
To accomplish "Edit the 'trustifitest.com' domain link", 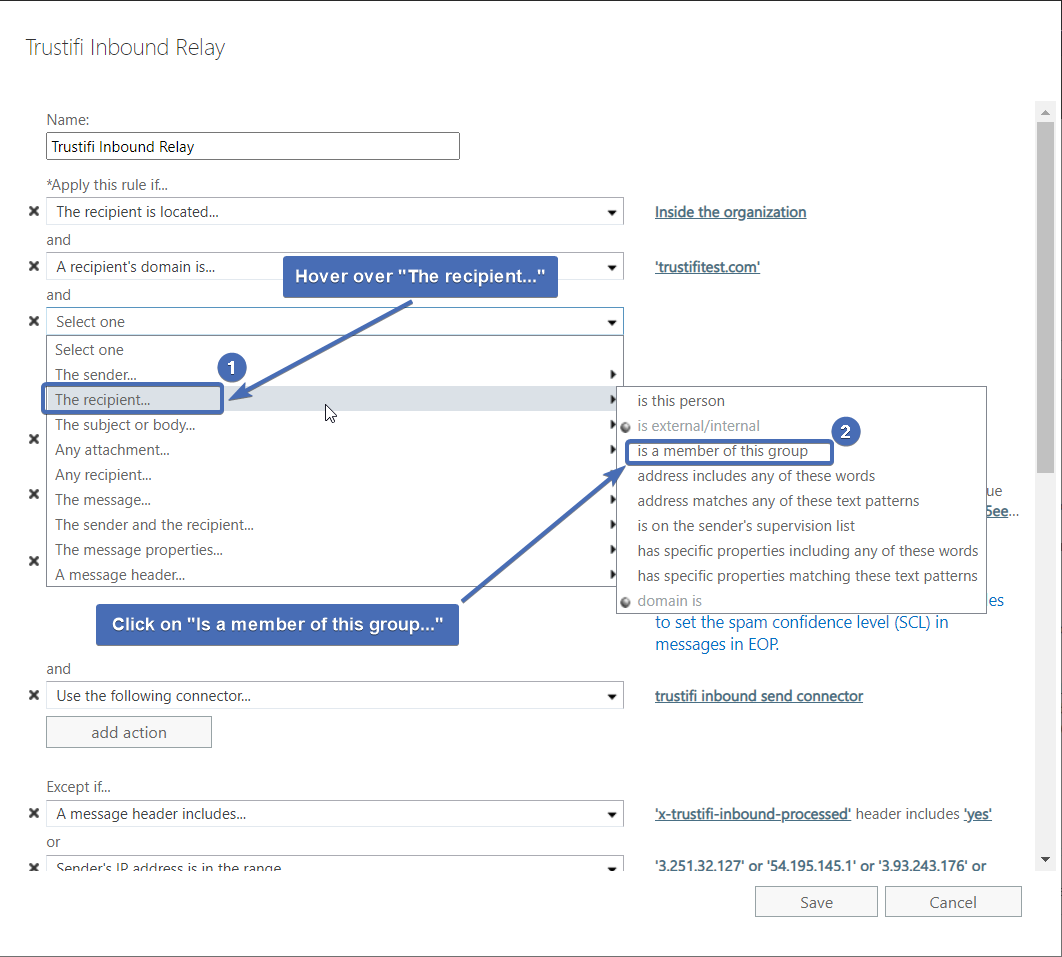I will pos(707,267).
